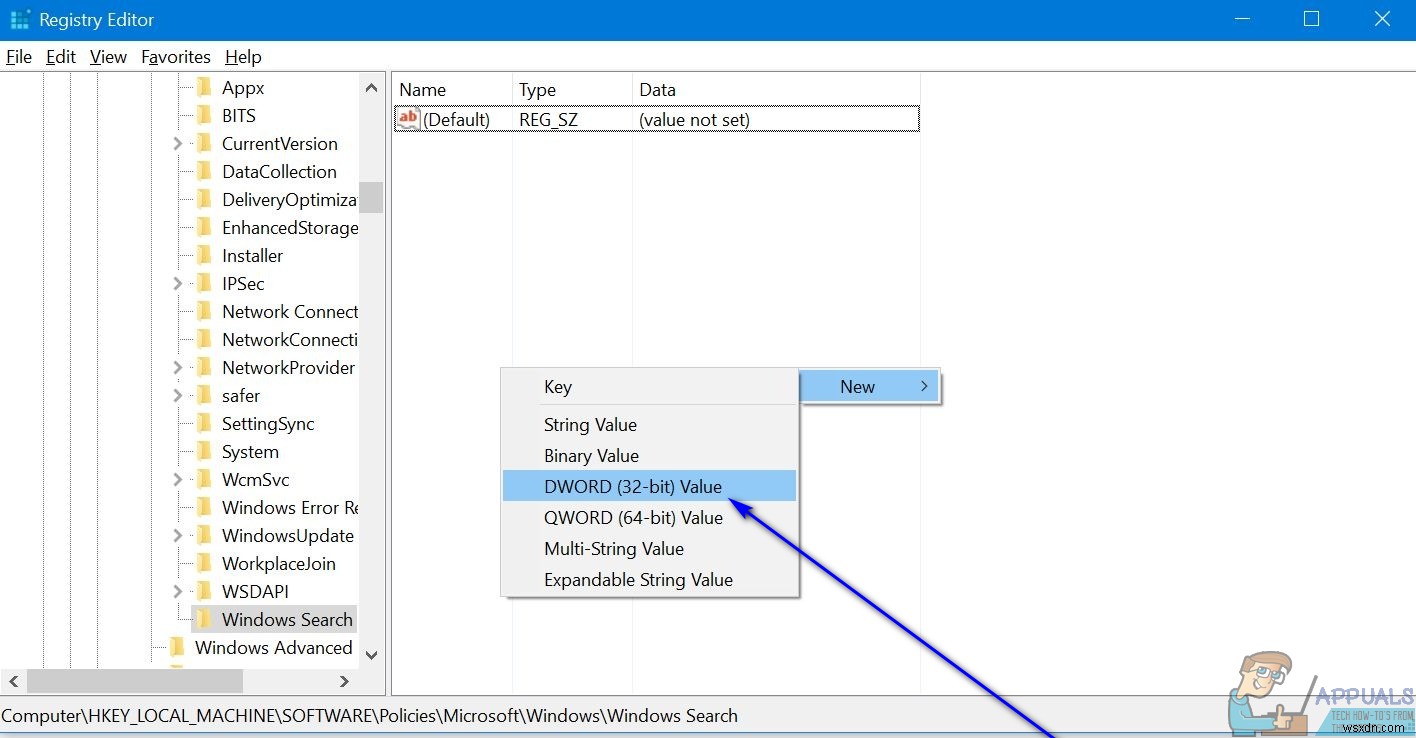Expand the CurrentVersion tree node
1416x738 pixels.
coord(177,143)
